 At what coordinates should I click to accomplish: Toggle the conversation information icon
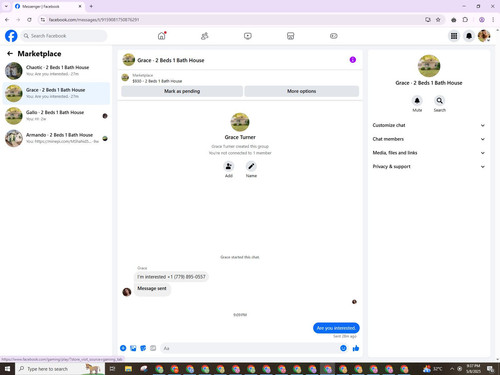pyautogui.click(x=353, y=60)
